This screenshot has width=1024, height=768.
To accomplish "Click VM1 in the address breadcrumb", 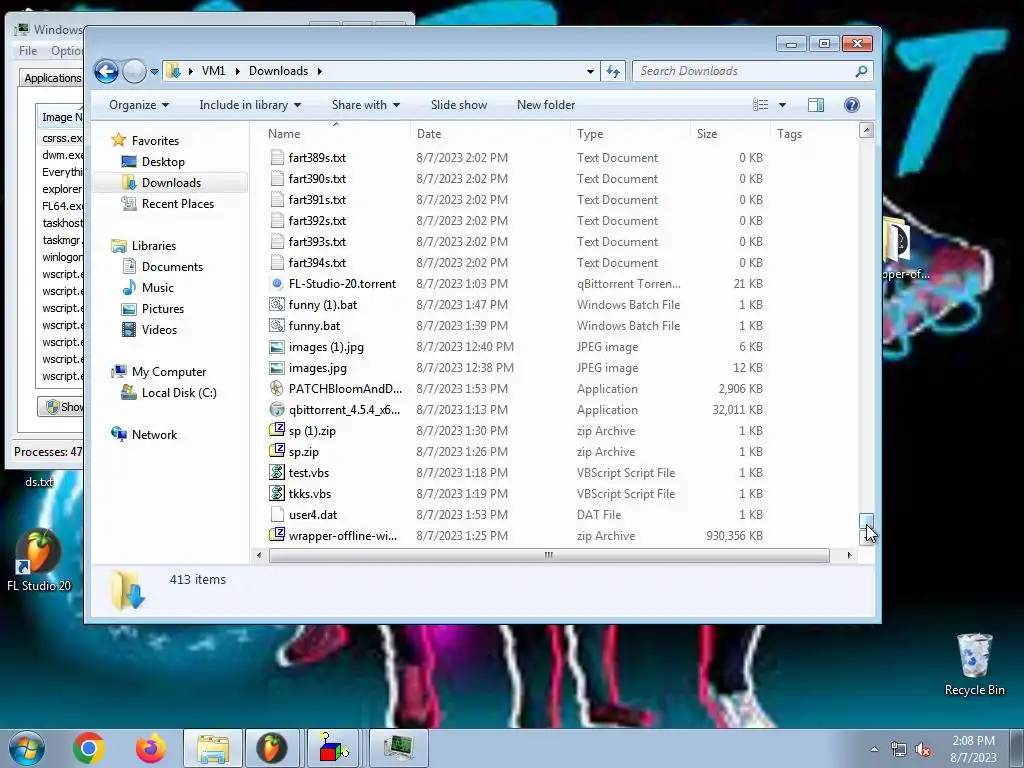I will (214, 71).
